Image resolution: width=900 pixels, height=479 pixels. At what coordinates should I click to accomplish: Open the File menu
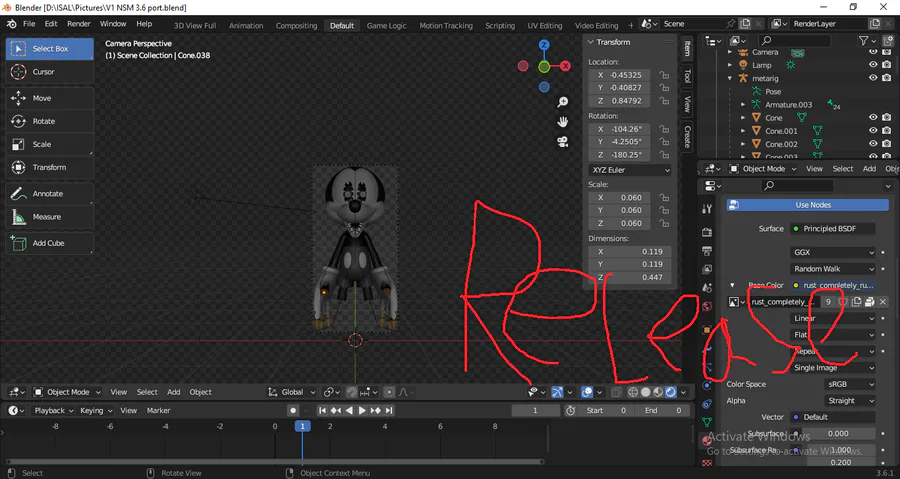29,24
